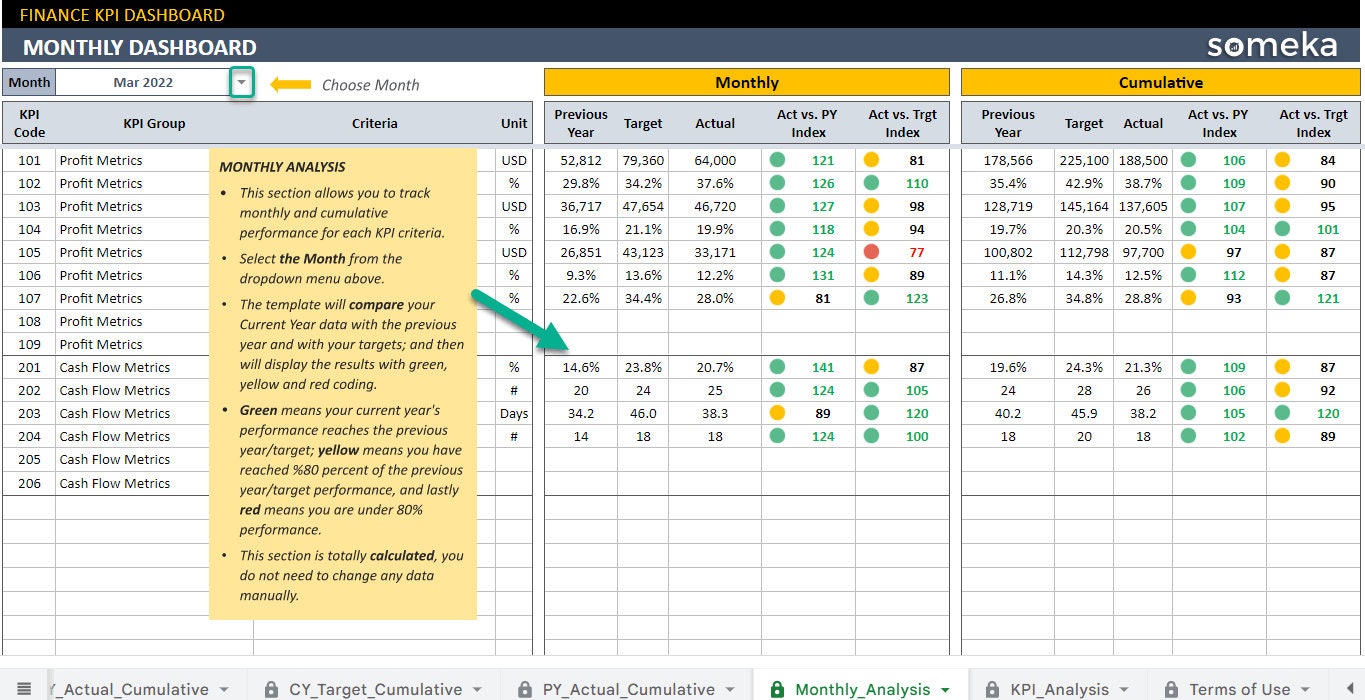Select the yellow Cumulative section header
This screenshot has height=700, width=1365.
[1161, 82]
